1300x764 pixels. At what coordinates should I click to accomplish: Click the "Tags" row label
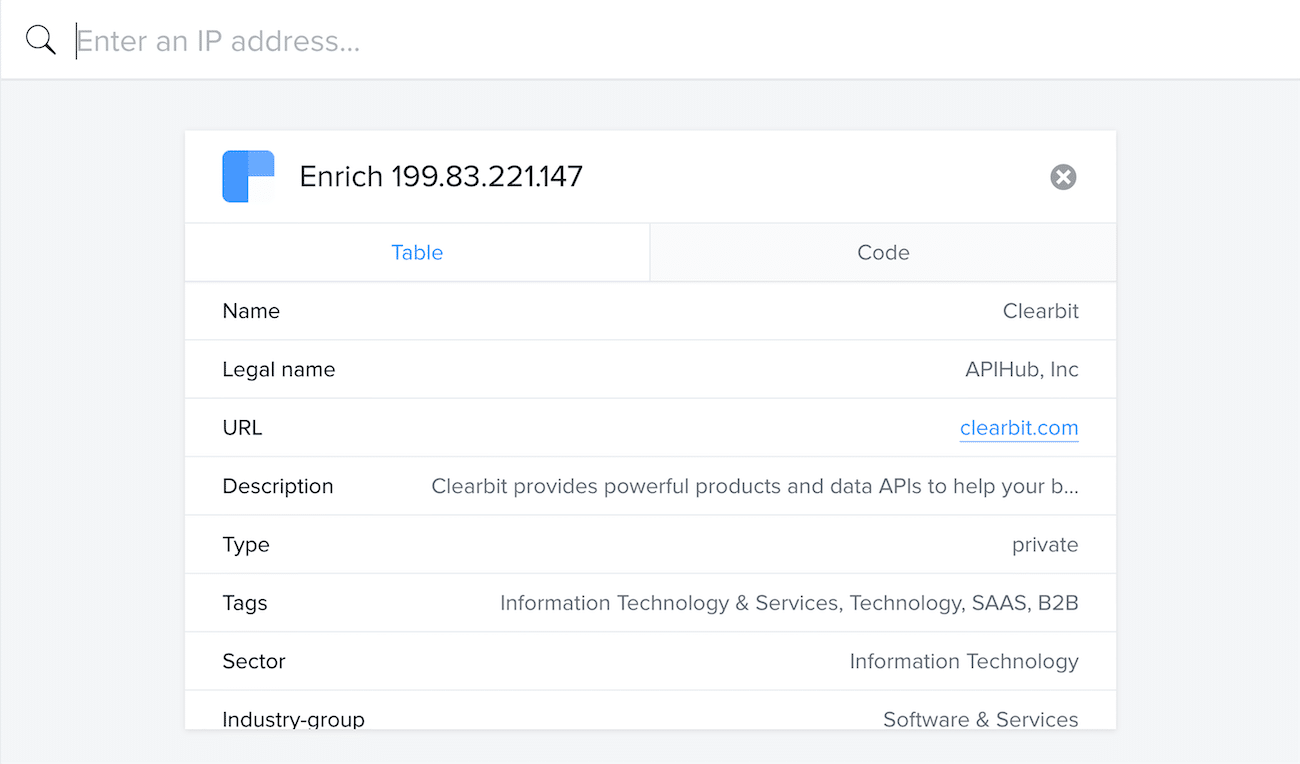pyautogui.click(x=245, y=603)
